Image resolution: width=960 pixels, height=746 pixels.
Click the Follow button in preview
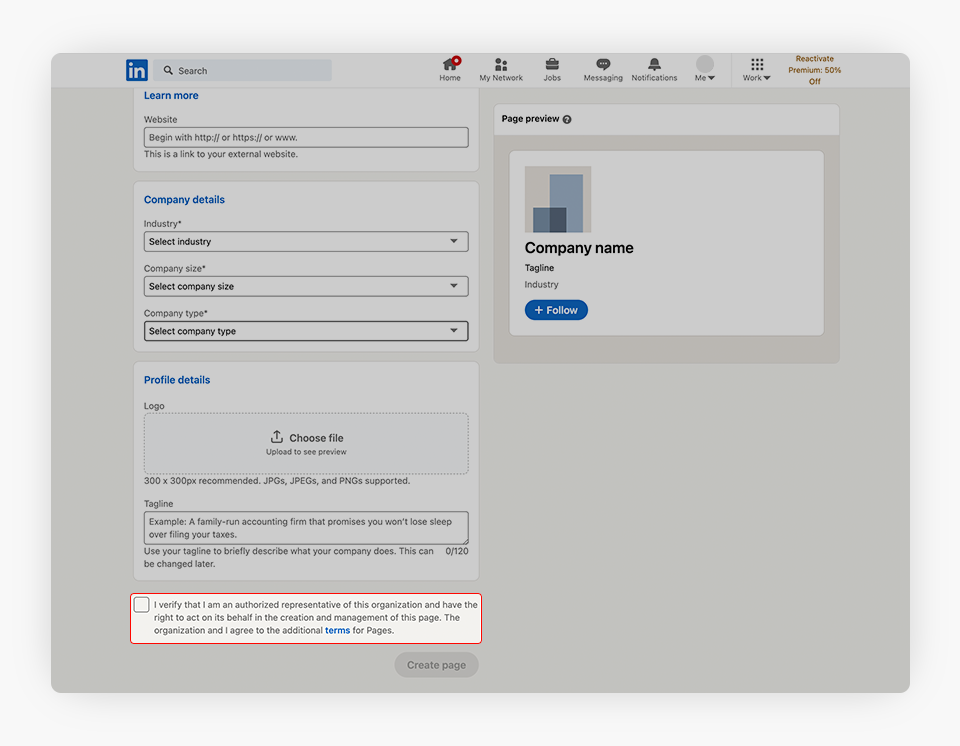coord(556,310)
